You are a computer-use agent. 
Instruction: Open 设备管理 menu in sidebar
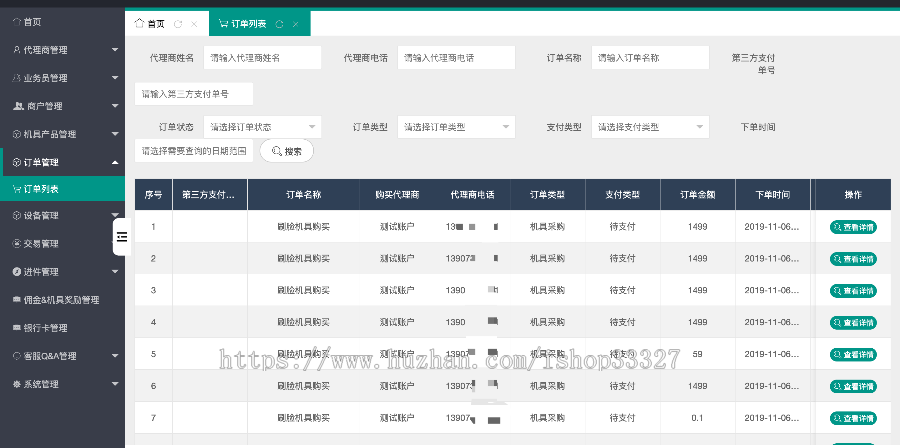point(63,216)
